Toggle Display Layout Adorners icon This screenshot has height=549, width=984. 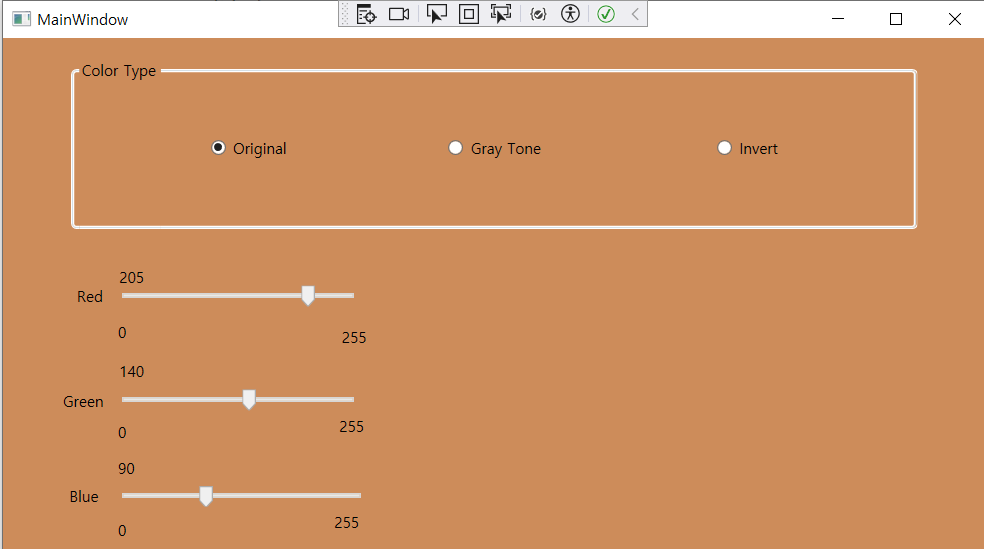click(x=469, y=14)
